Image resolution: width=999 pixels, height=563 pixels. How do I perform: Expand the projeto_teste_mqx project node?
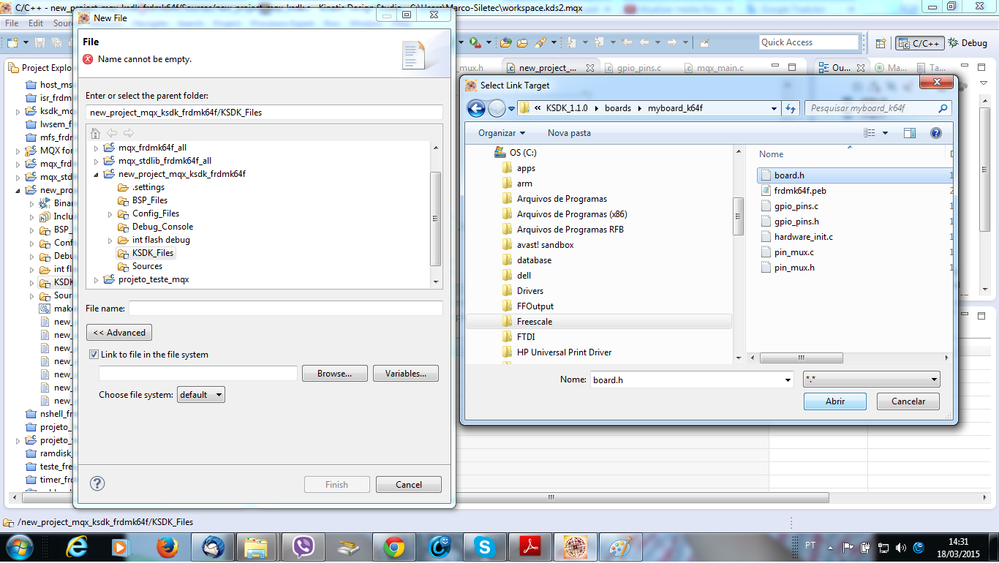(x=96, y=280)
